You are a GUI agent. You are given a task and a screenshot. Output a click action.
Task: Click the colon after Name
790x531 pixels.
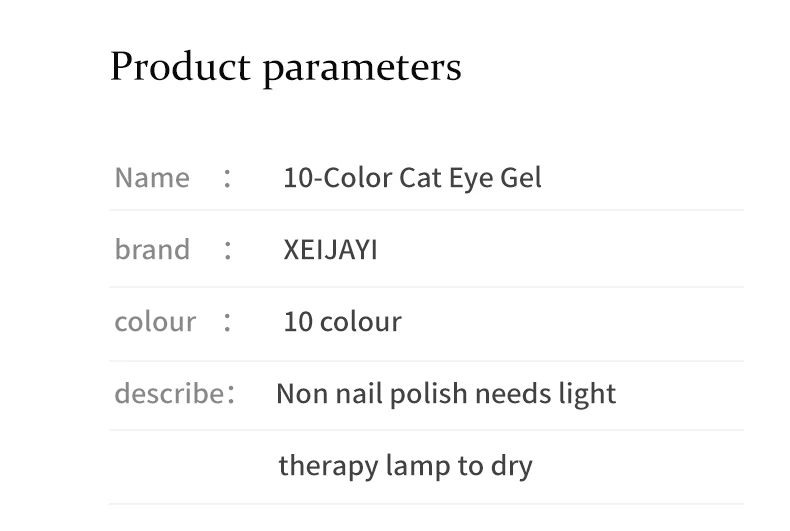pos(228,178)
